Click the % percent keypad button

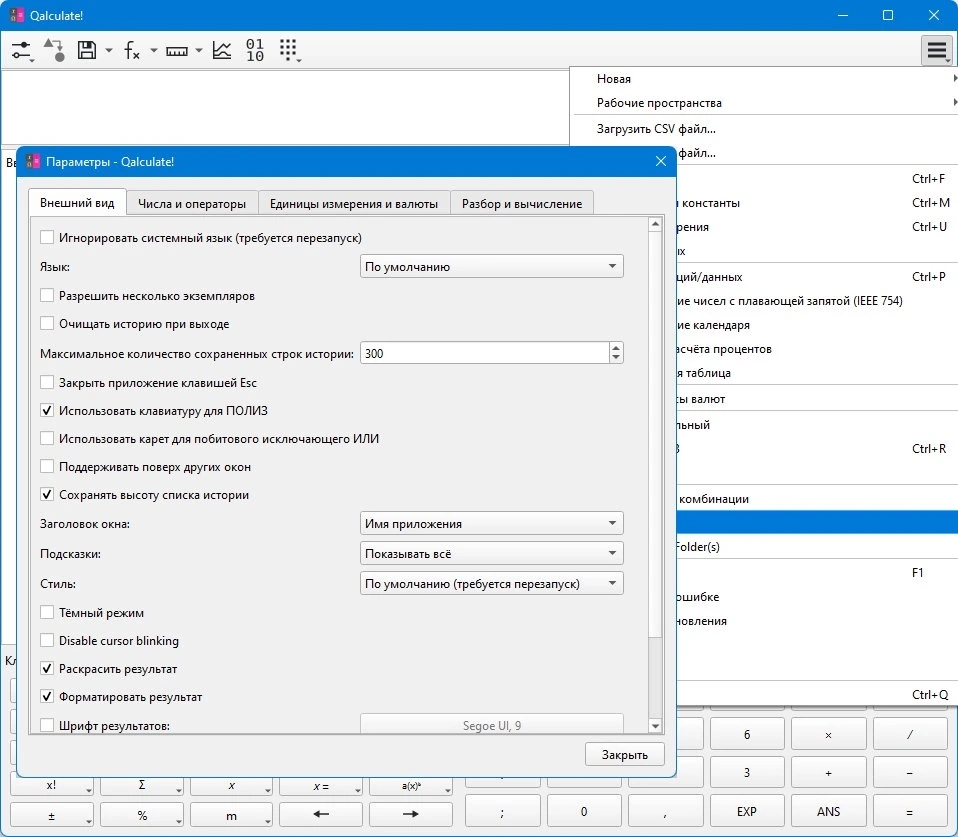(142, 815)
